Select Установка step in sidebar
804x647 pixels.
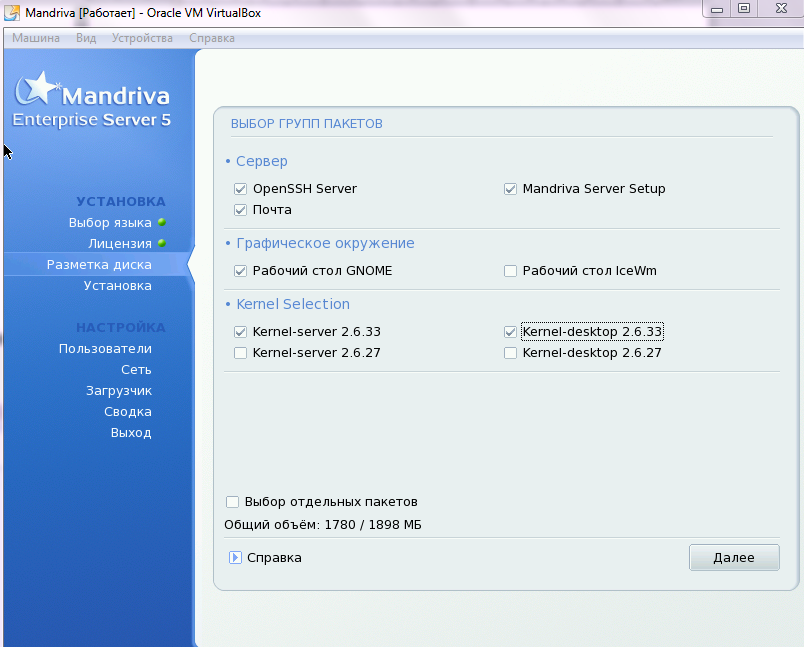(x=117, y=286)
